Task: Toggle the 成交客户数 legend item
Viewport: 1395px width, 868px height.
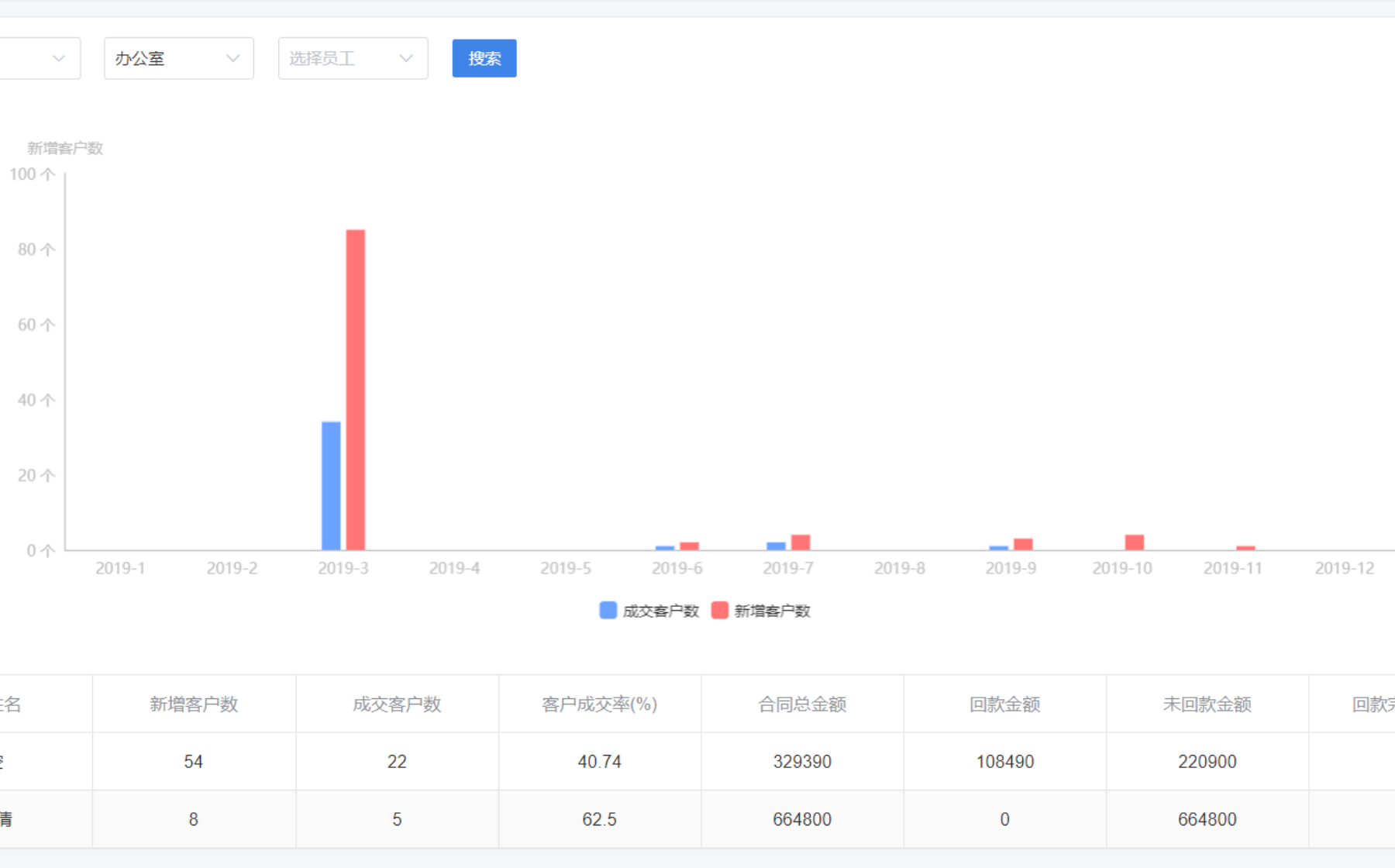Action: [x=649, y=611]
